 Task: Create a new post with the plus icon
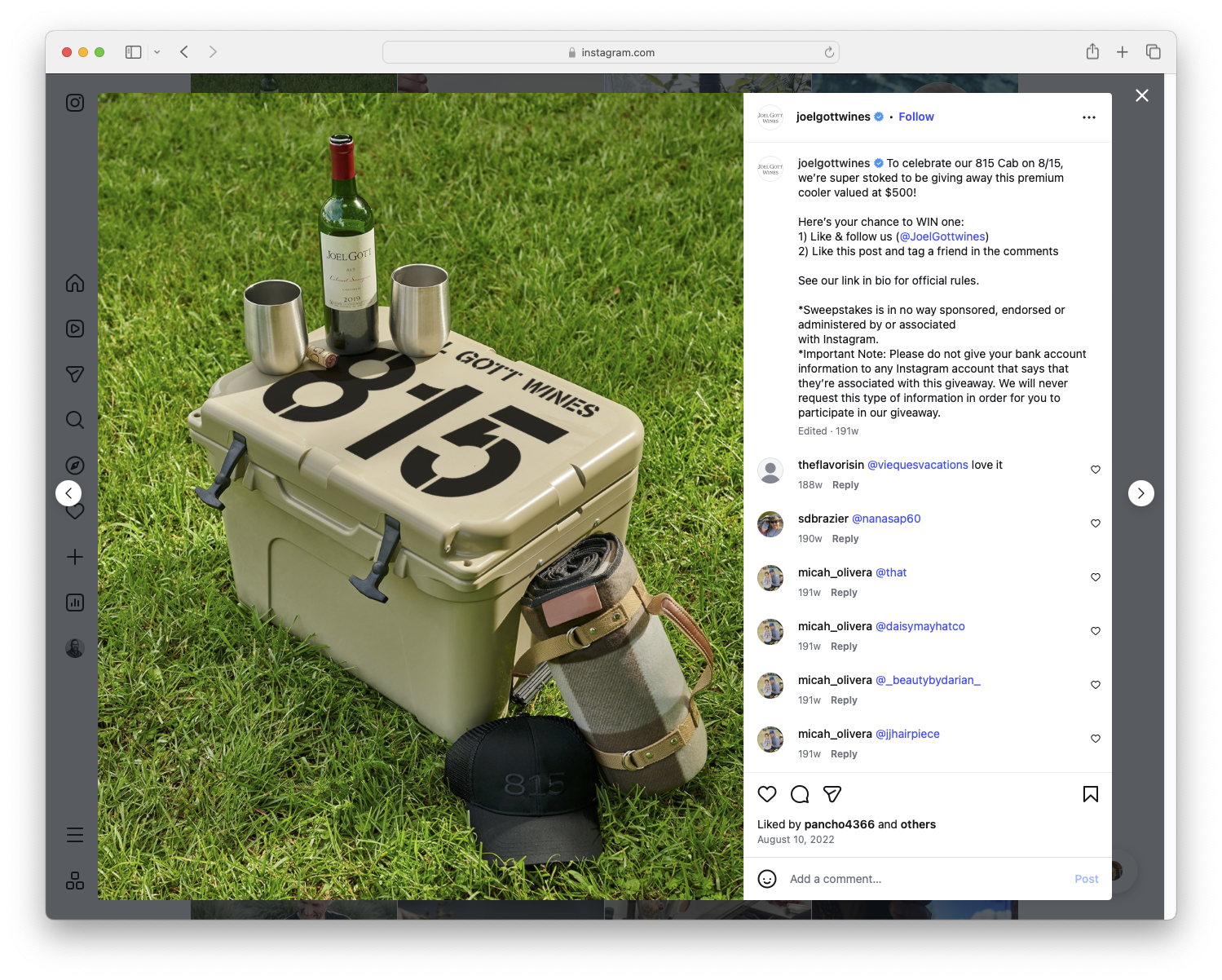(74, 557)
